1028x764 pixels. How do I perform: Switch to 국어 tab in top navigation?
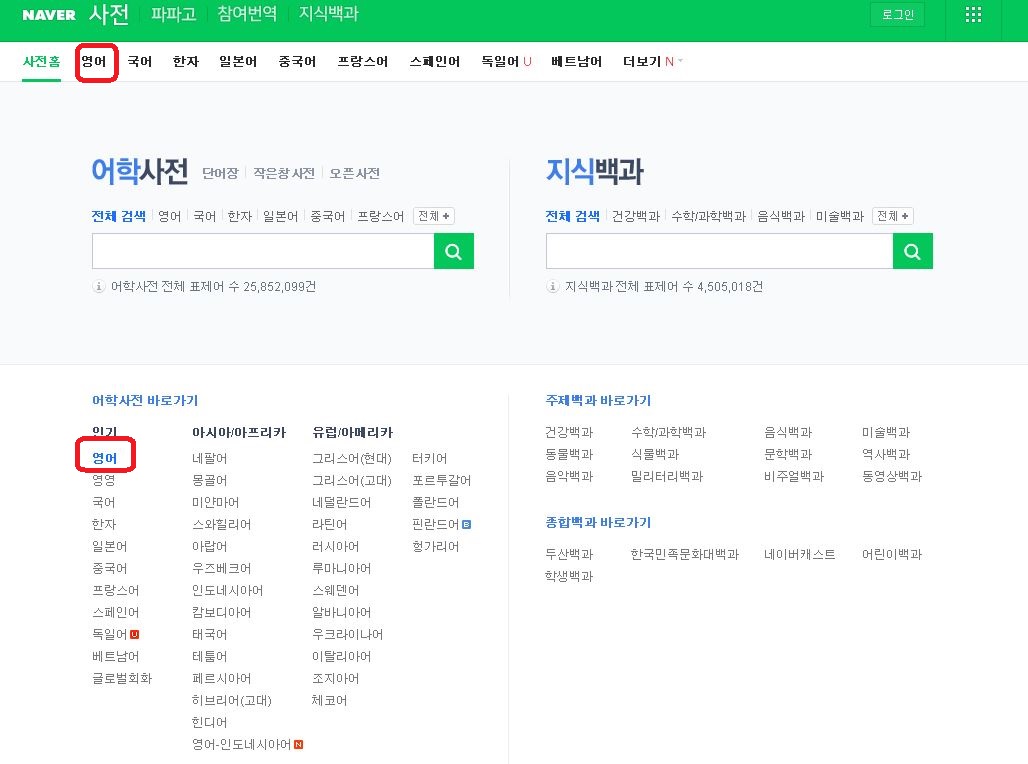click(x=140, y=62)
